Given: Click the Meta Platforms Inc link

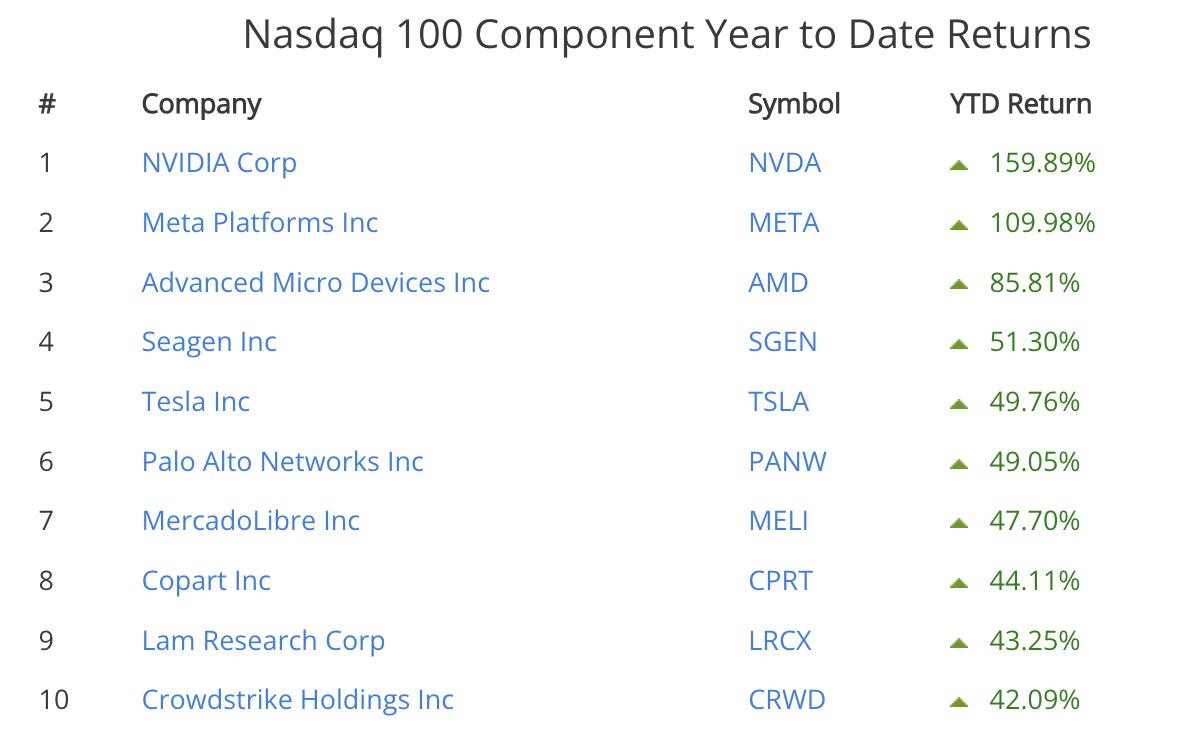Looking at the screenshot, I should (260, 222).
